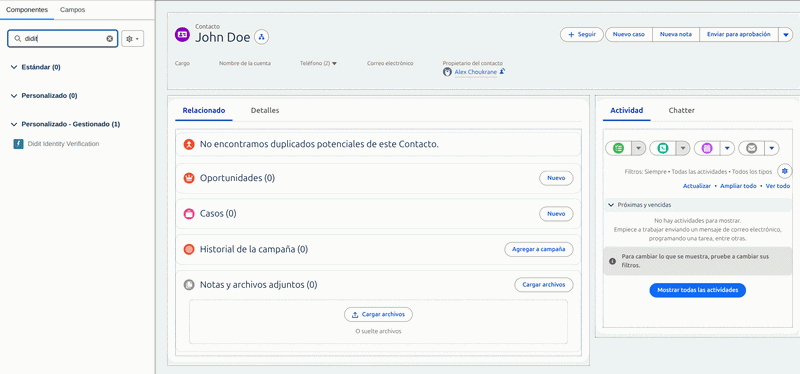
Task: Open more actions dropdown beside Enviar para aprobación
Action: tap(785, 35)
